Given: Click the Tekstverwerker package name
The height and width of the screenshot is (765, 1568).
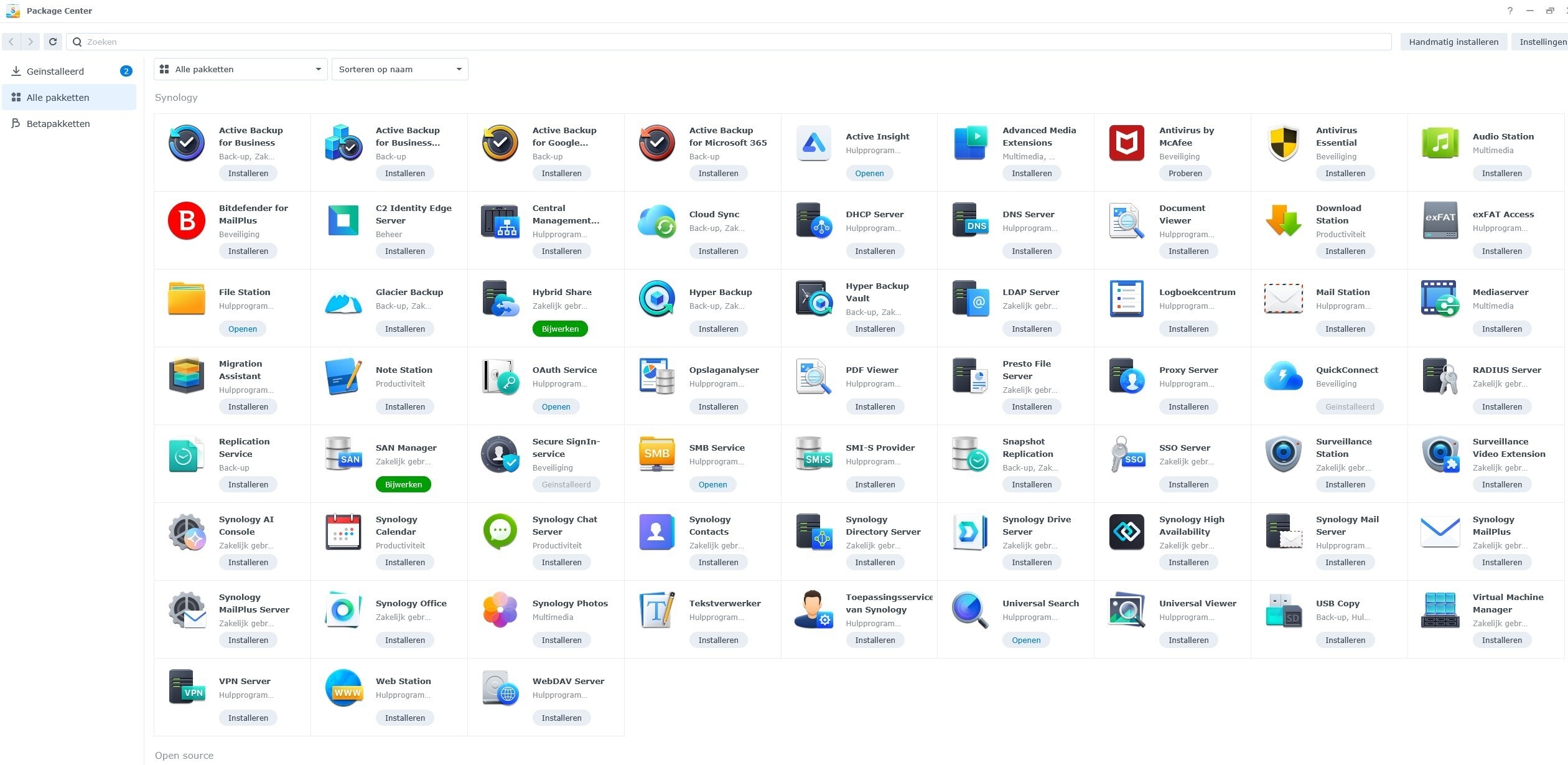Looking at the screenshot, I should [x=725, y=603].
